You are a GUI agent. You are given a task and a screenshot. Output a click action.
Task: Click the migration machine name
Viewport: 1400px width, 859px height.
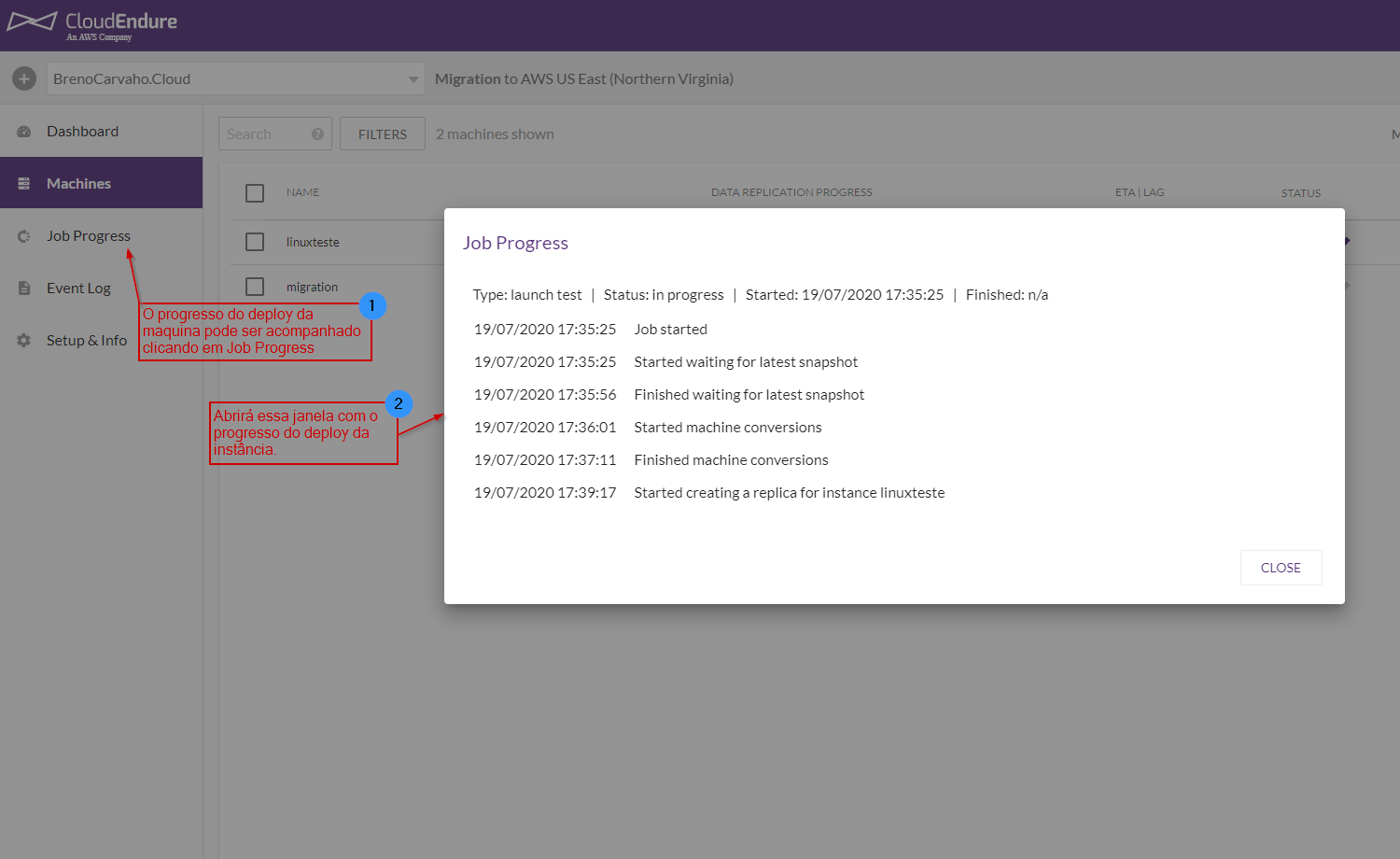coord(312,288)
